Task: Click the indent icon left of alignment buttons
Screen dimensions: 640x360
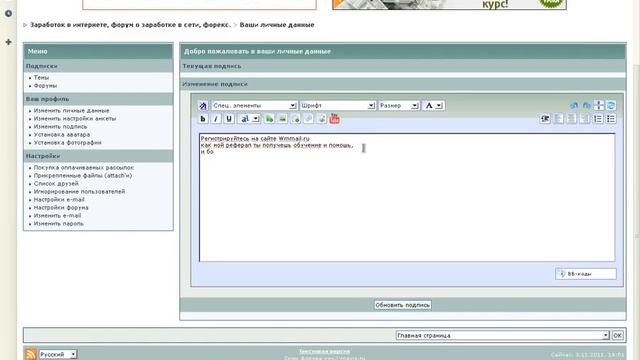Action: coord(545,119)
